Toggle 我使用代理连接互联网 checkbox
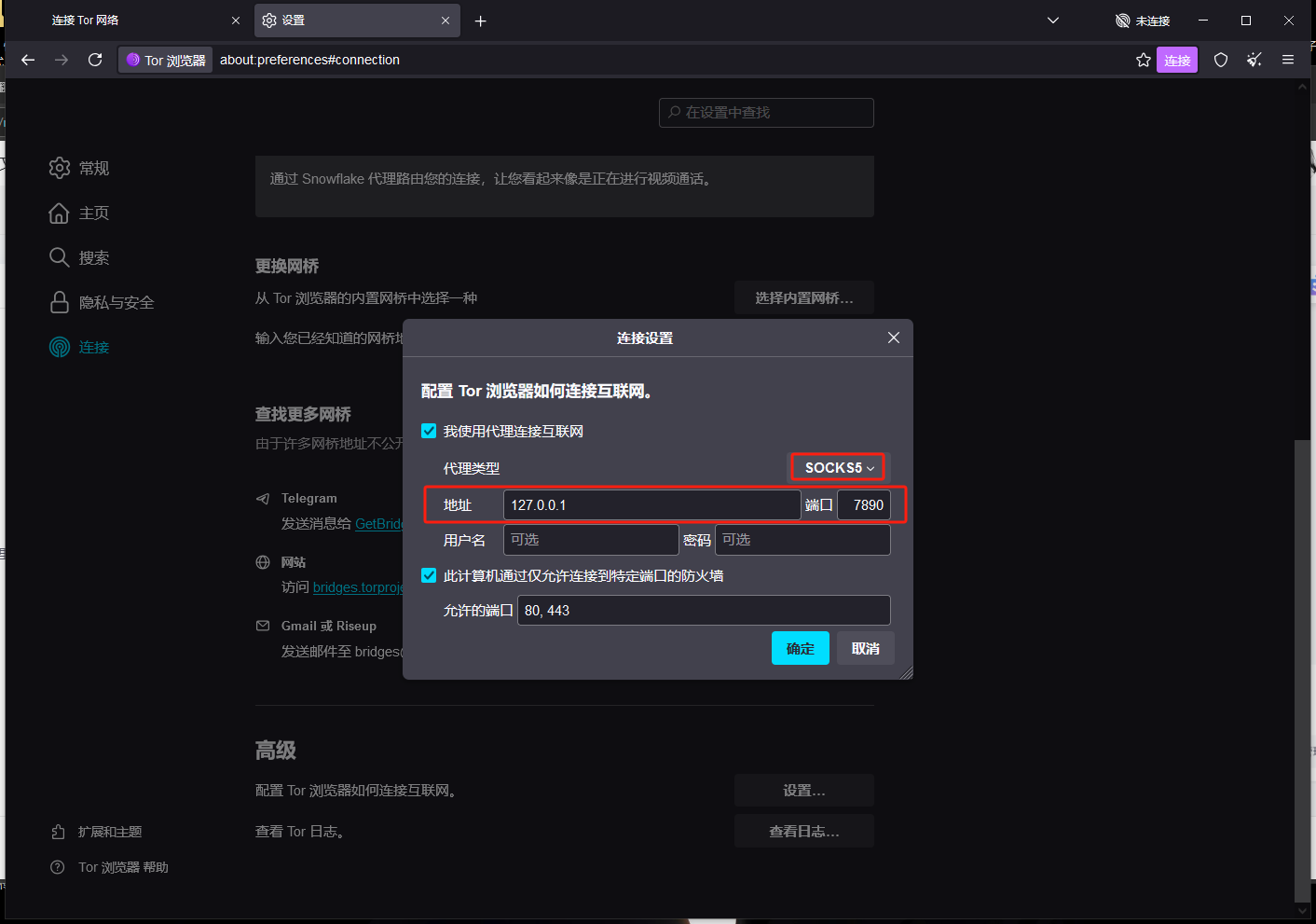Viewport: 1316px width, 924px height. click(x=429, y=431)
